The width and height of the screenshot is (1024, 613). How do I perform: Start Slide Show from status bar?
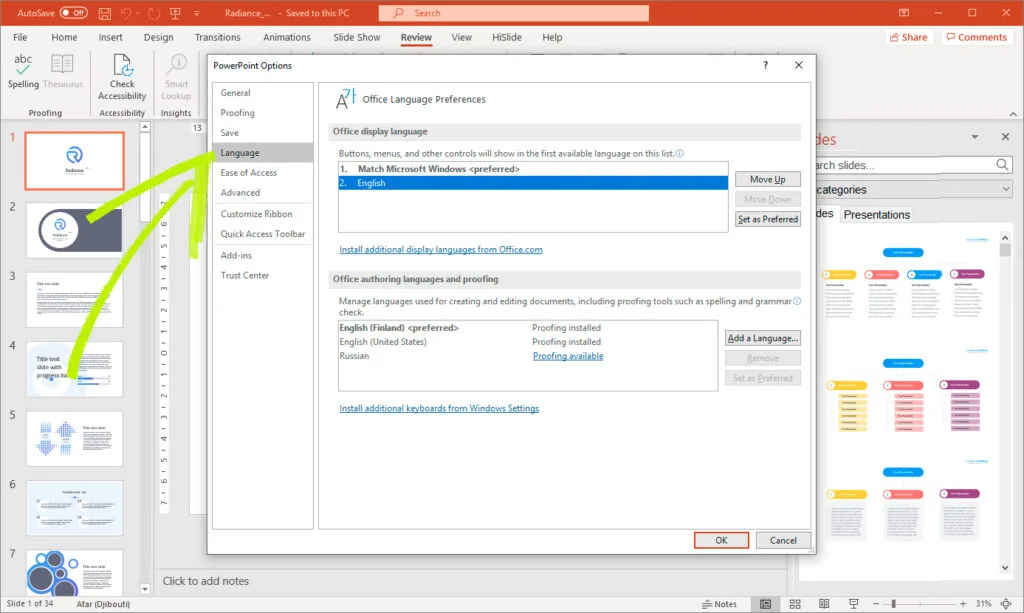point(854,605)
